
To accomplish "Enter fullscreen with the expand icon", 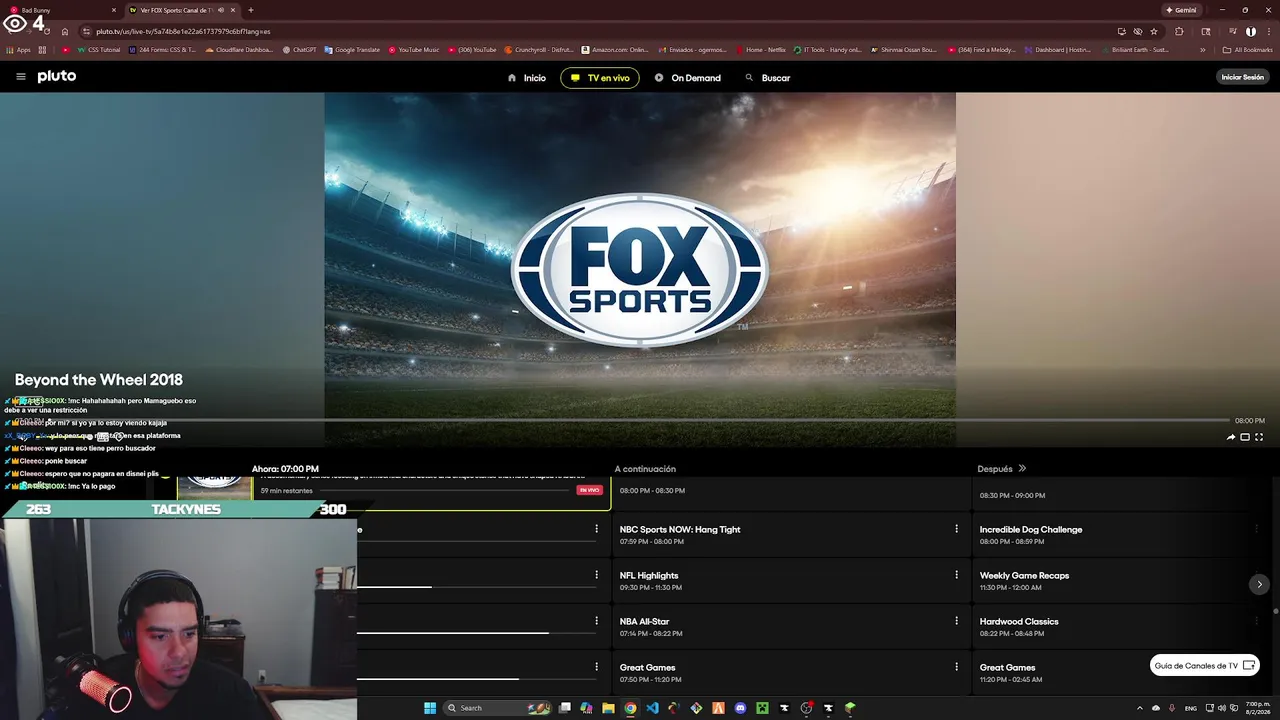I will pos(1259,437).
